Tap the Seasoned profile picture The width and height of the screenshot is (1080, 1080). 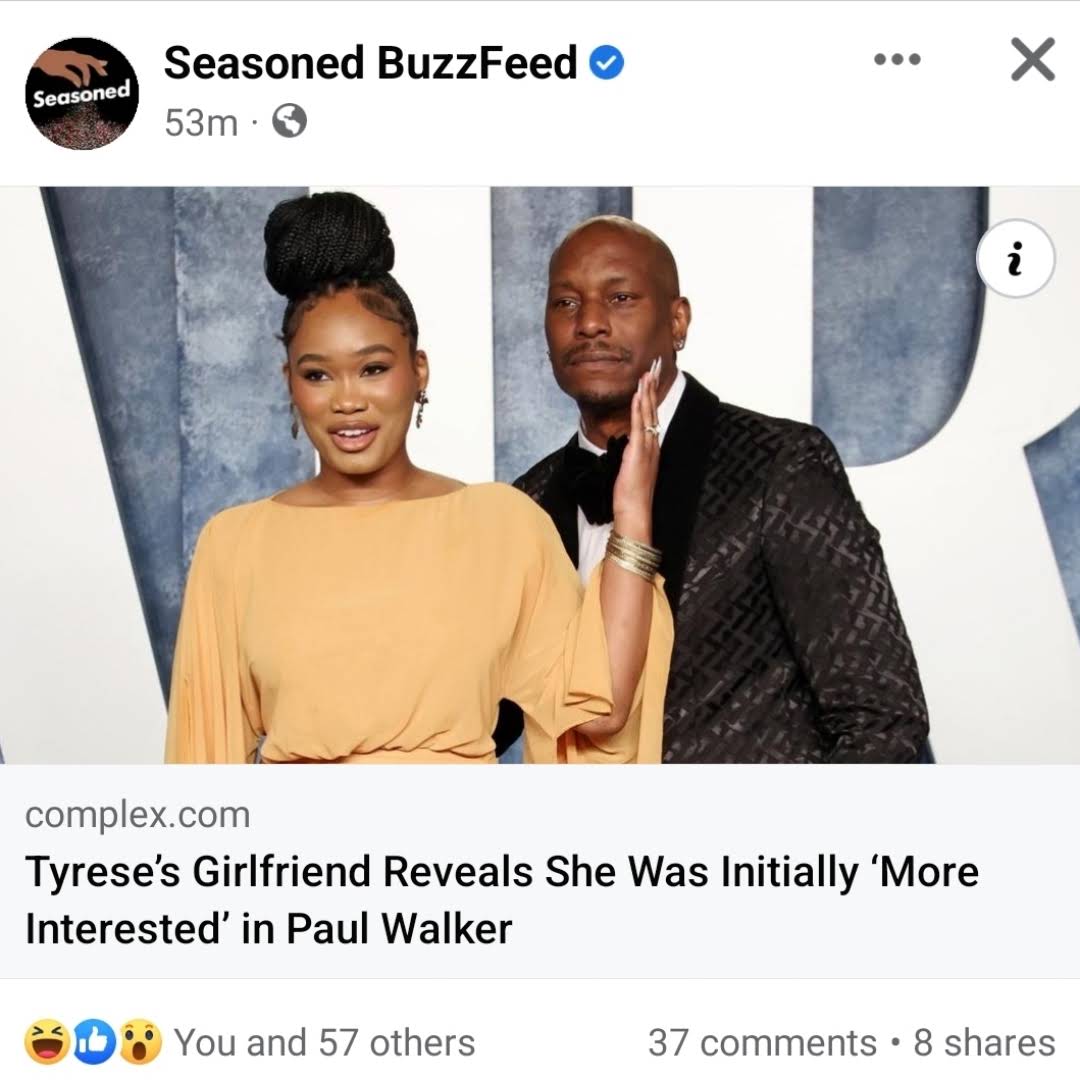82,93
